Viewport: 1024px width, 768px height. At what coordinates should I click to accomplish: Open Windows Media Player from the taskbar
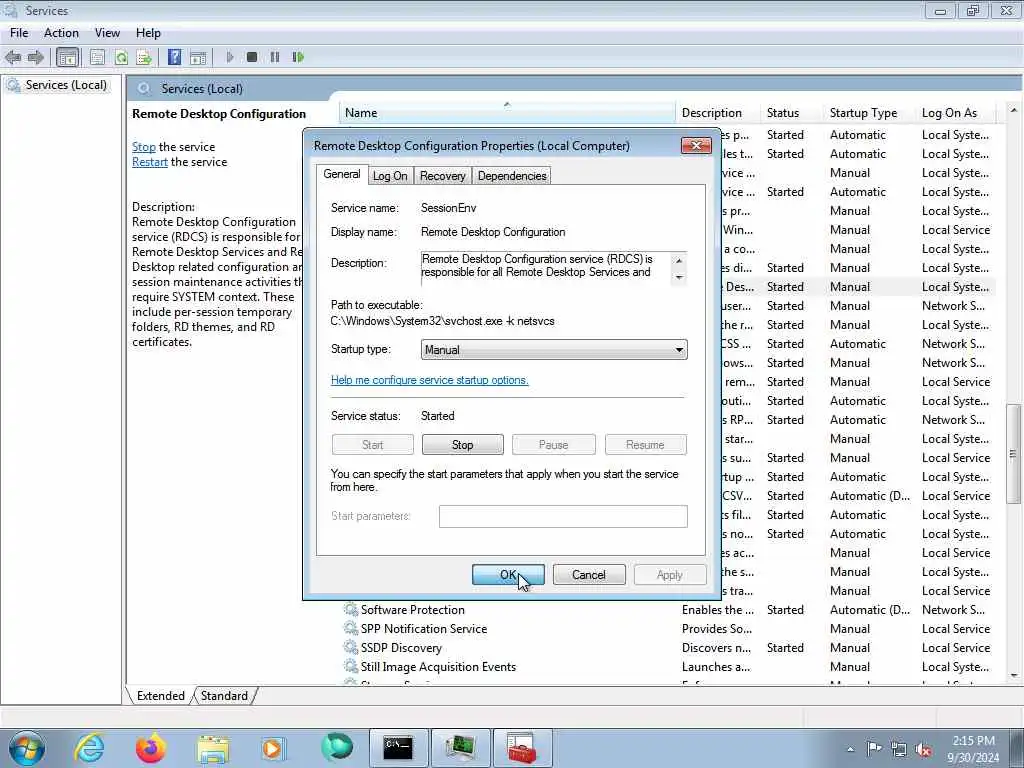point(274,748)
